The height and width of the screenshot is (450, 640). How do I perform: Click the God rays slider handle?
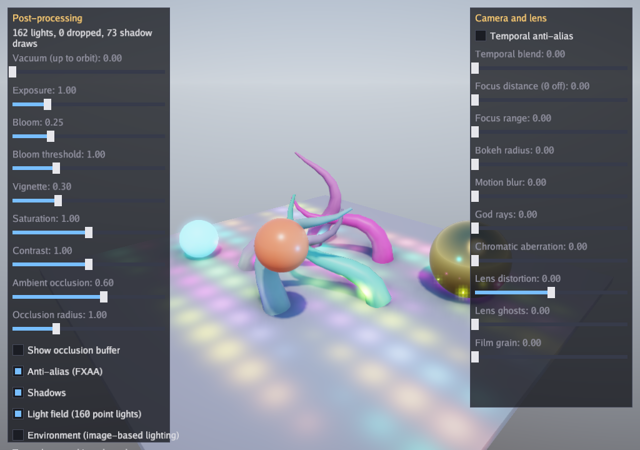coord(475,228)
